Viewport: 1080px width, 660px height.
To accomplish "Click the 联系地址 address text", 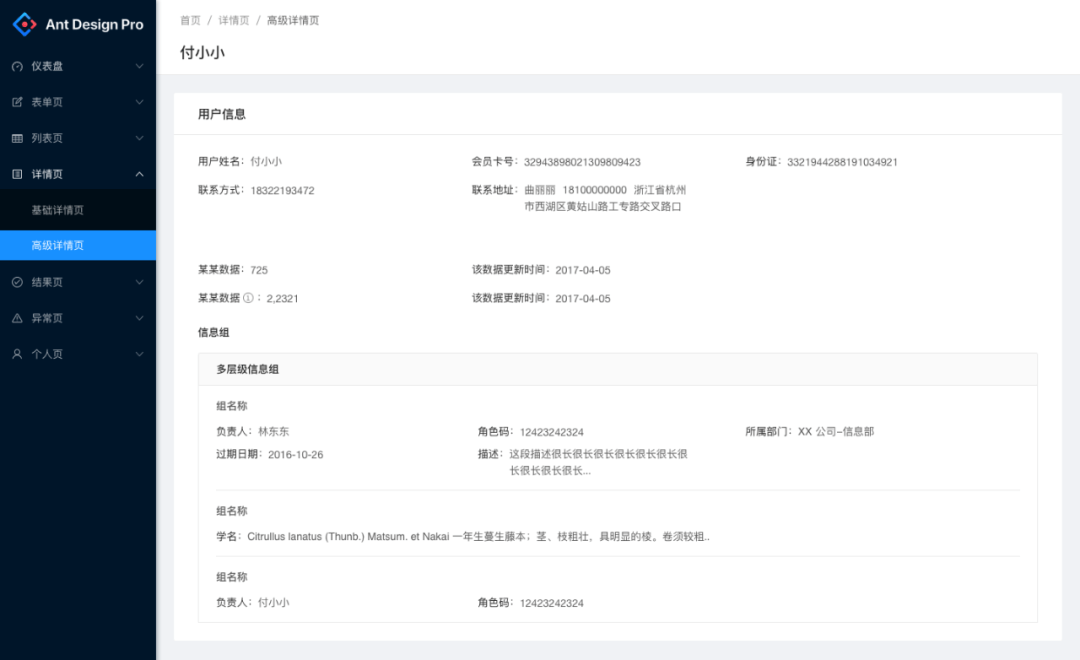I will [x=605, y=198].
